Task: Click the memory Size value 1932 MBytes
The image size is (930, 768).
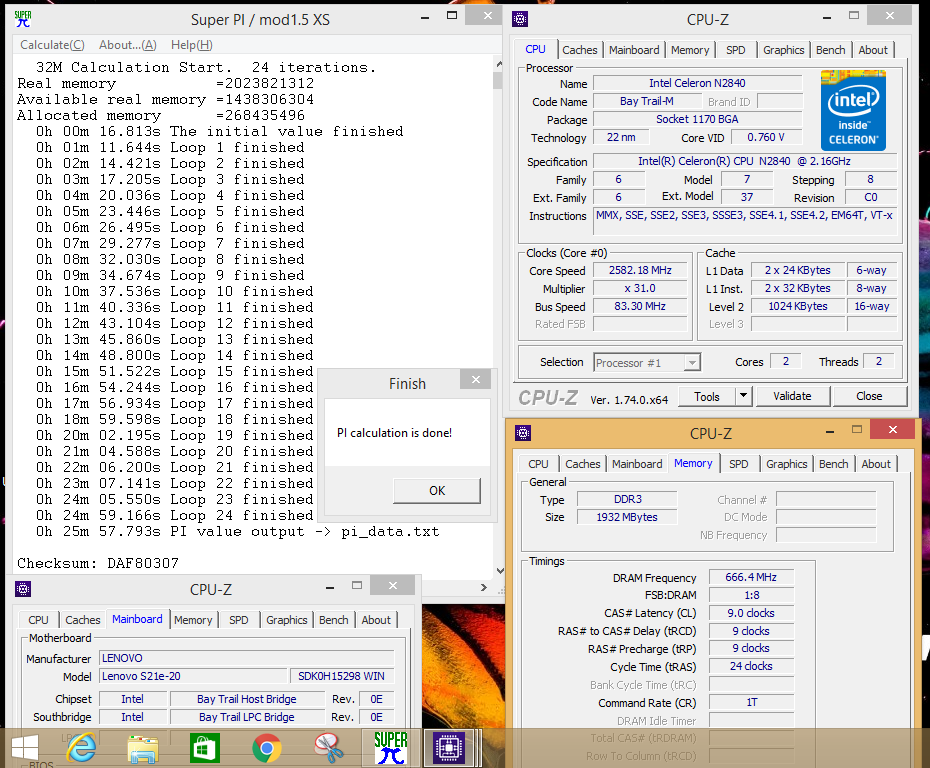Action: (x=627, y=517)
